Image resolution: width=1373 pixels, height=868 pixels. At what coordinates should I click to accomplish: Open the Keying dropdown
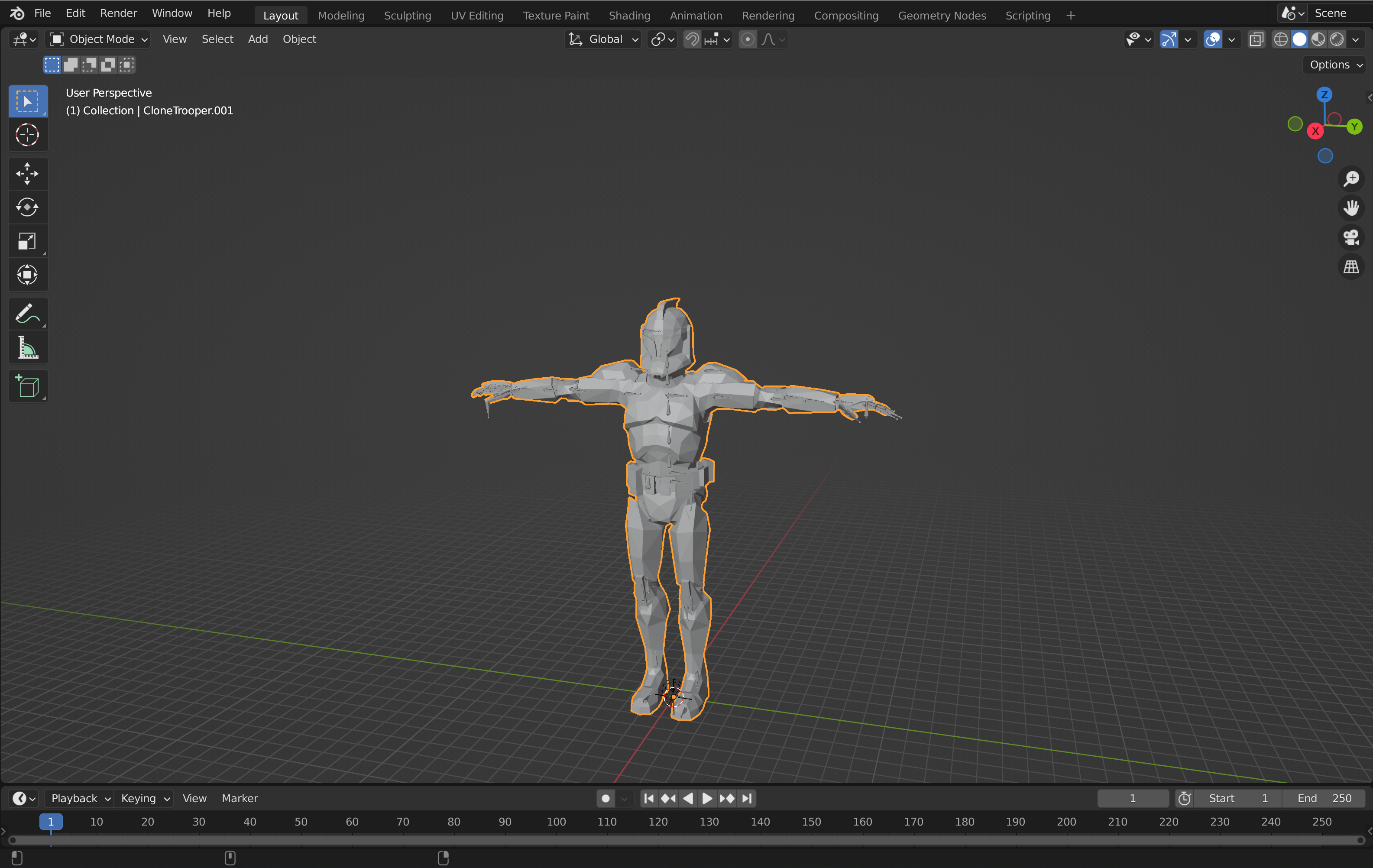pyautogui.click(x=145, y=798)
